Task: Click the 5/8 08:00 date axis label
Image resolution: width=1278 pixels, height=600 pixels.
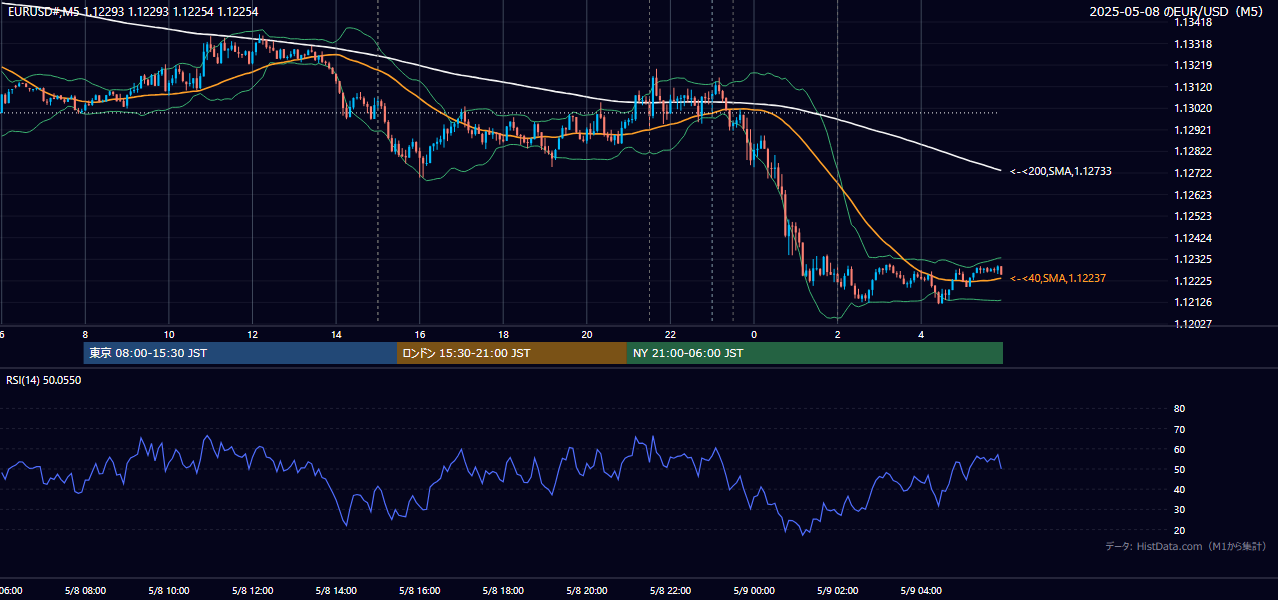Action: pos(85,590)
